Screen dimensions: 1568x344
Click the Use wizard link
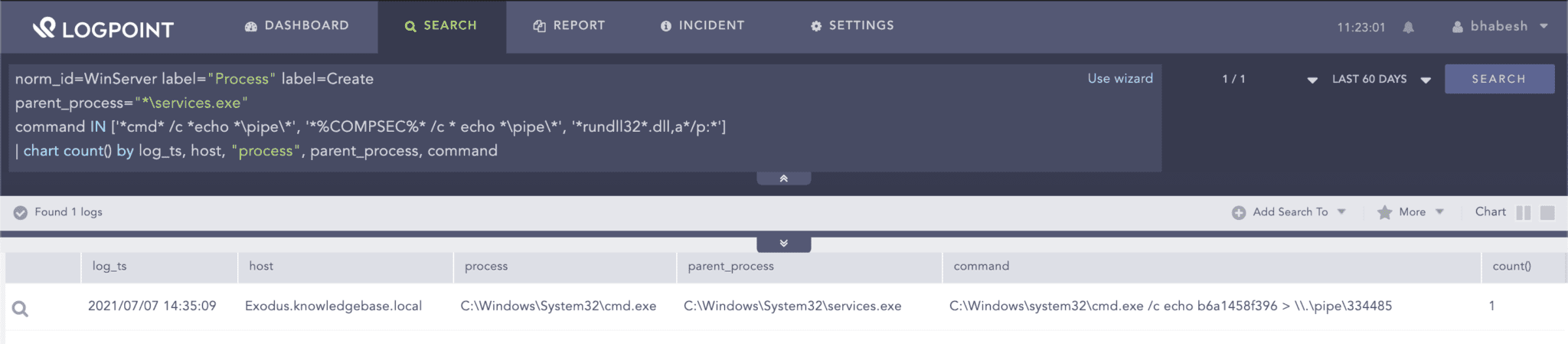1119,79
